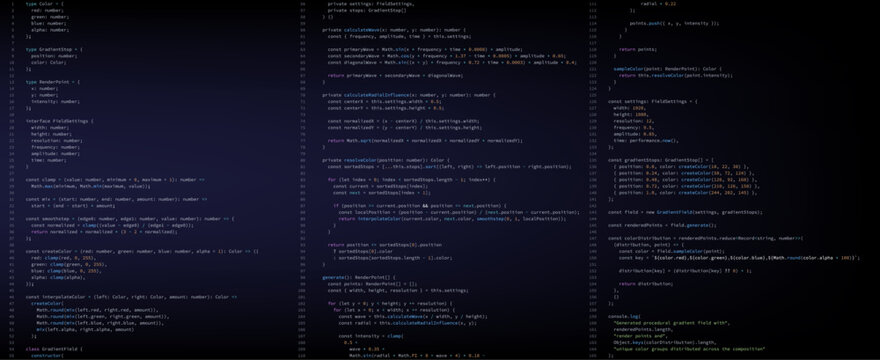Click the line 'type Color = {'
The height and width of the screenshot is (360, 880).
click(45, 4)
